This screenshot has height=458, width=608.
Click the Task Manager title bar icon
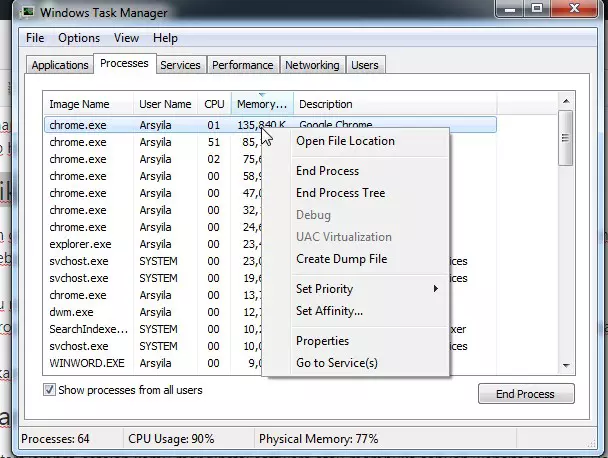(28, 12)
